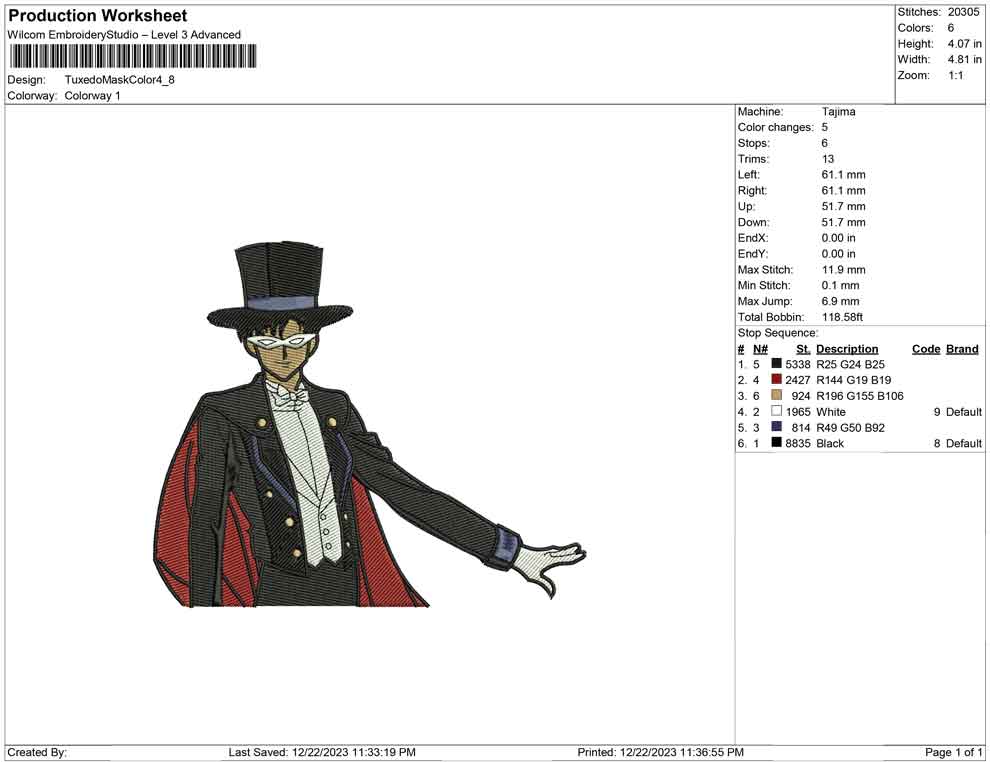This screenshot has height=762, width=990.
Task: Click the 'Production Worksheet' heading
Action: (98, 16)
